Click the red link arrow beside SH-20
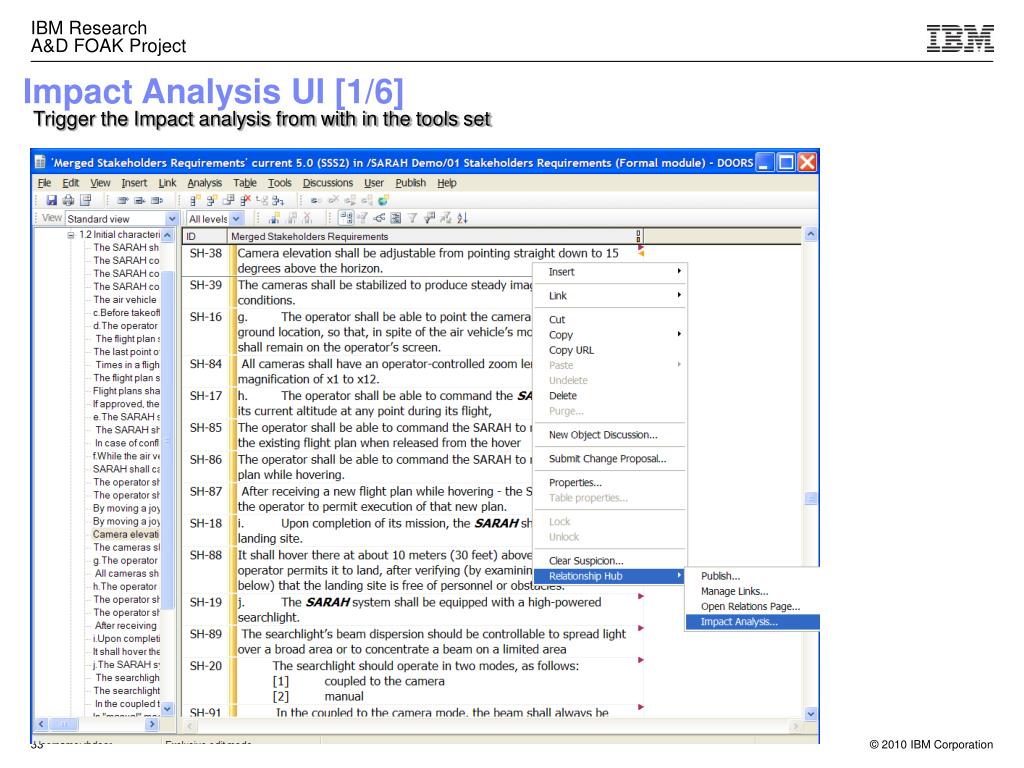Image resolution: width=1024 pixels, height=768 pixels. [x=641, y=660]
